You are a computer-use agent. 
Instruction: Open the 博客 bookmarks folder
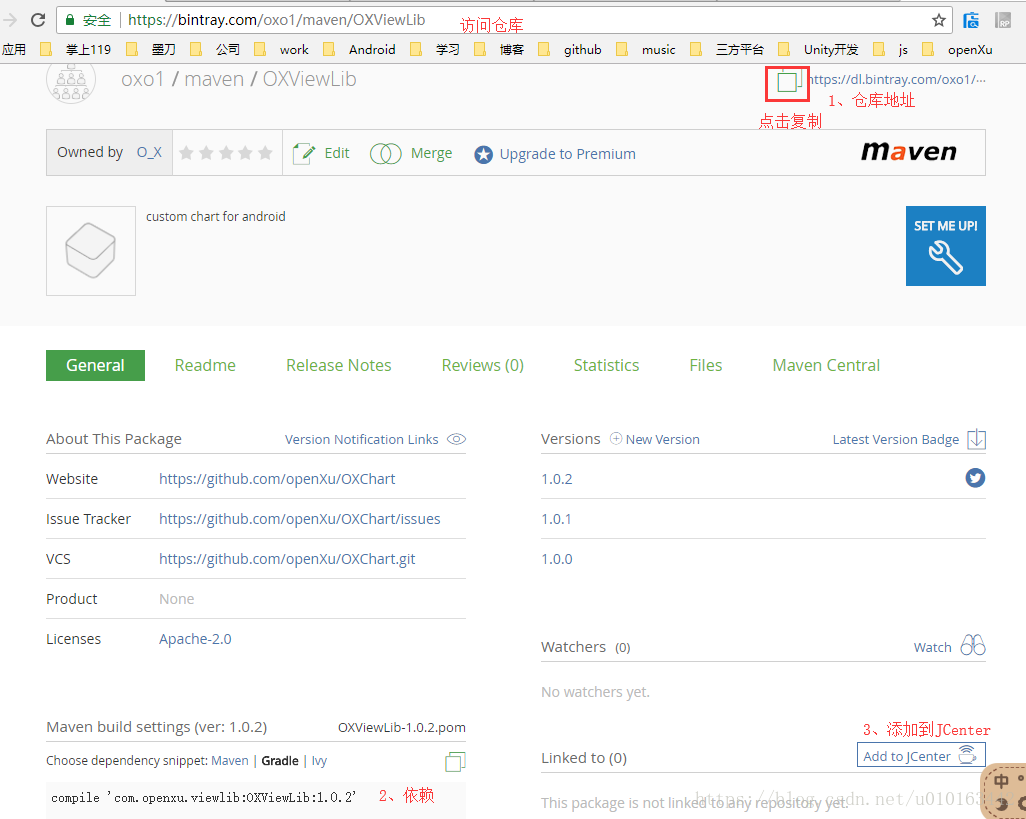499,50
